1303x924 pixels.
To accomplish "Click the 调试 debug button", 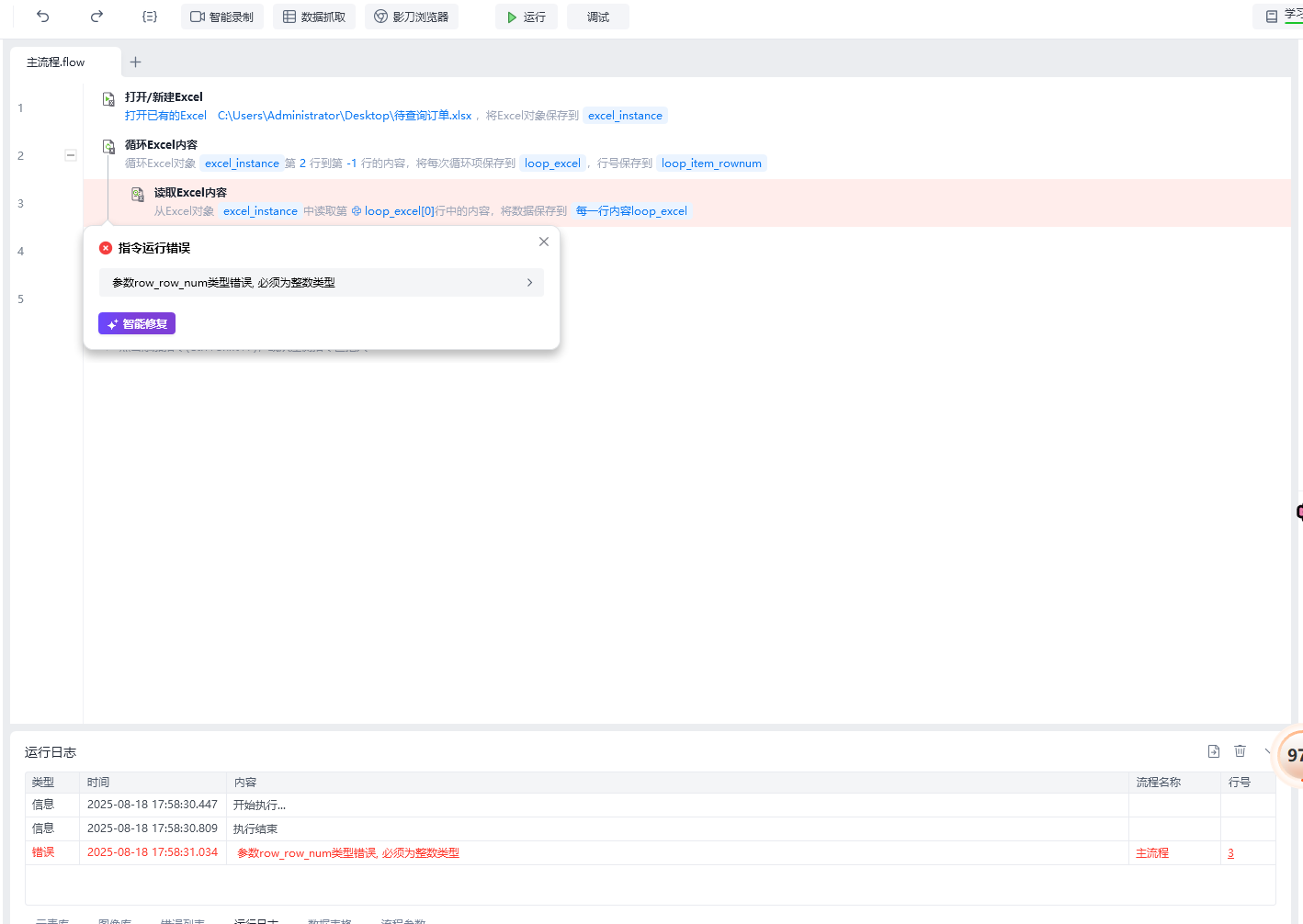I will pos(598,17).
